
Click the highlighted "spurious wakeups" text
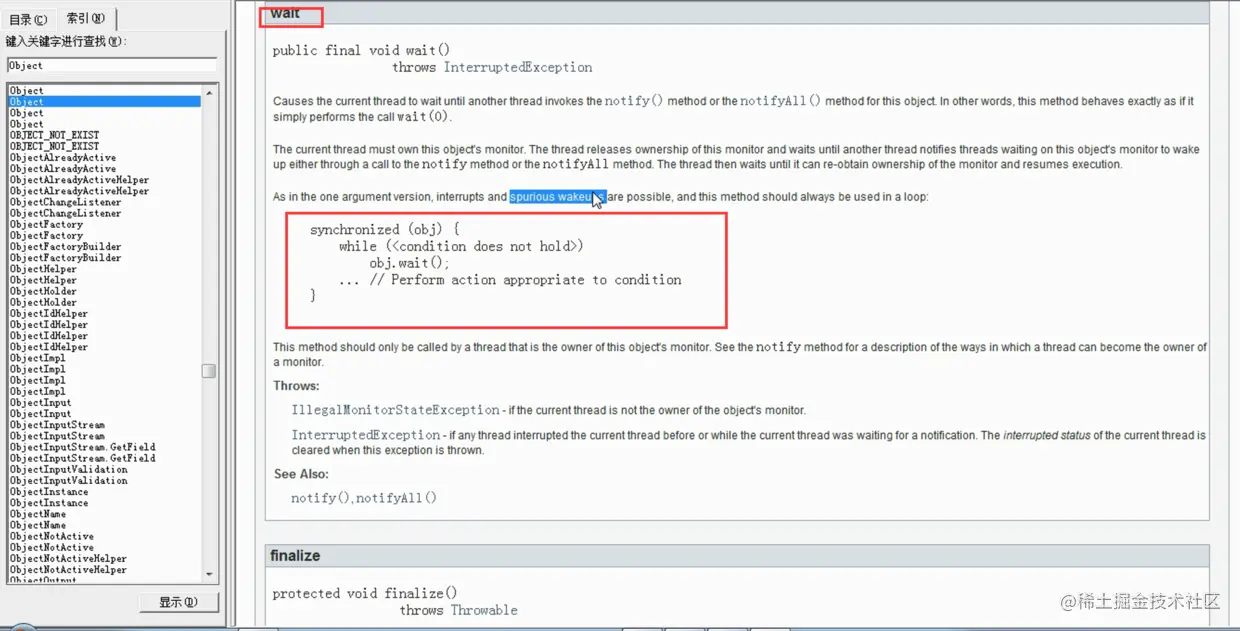click(557, 197)
